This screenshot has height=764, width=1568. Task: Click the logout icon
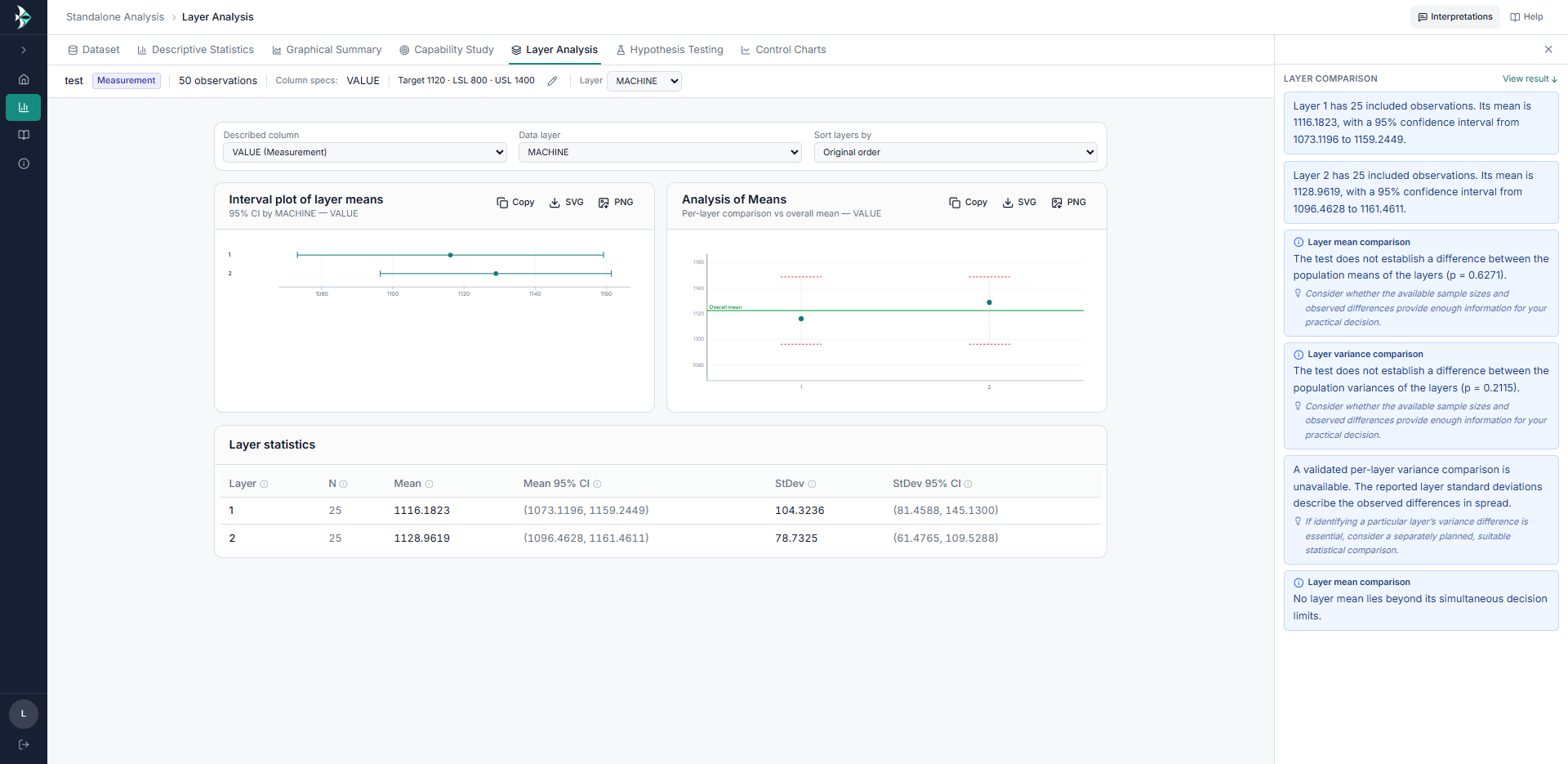point(24,744)
